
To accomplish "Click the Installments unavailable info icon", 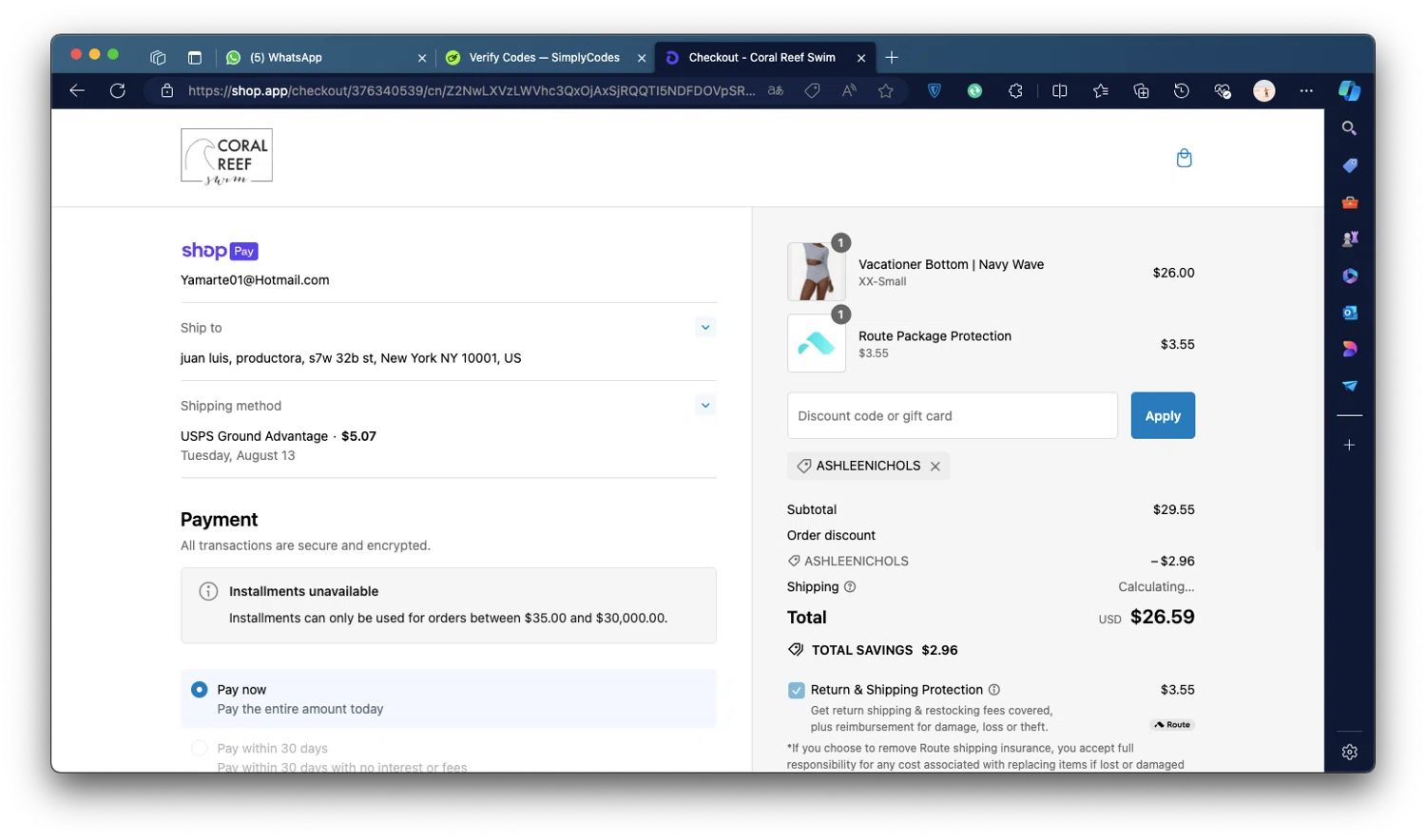I will pyautogui.click(x=208, y=591).
